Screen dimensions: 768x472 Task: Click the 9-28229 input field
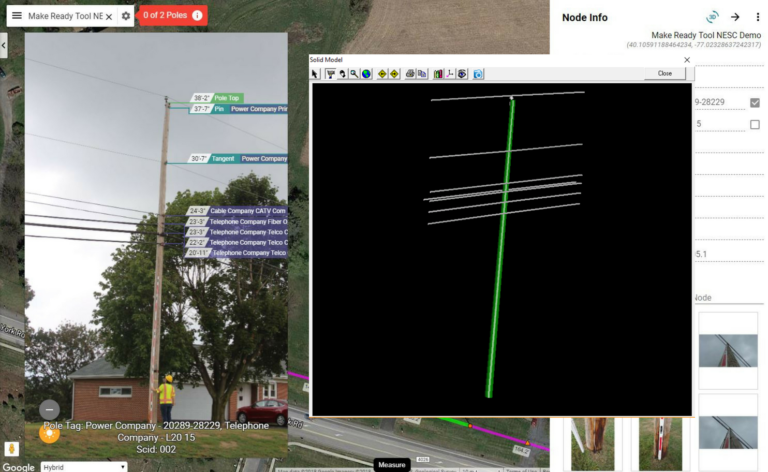[719, 102]
